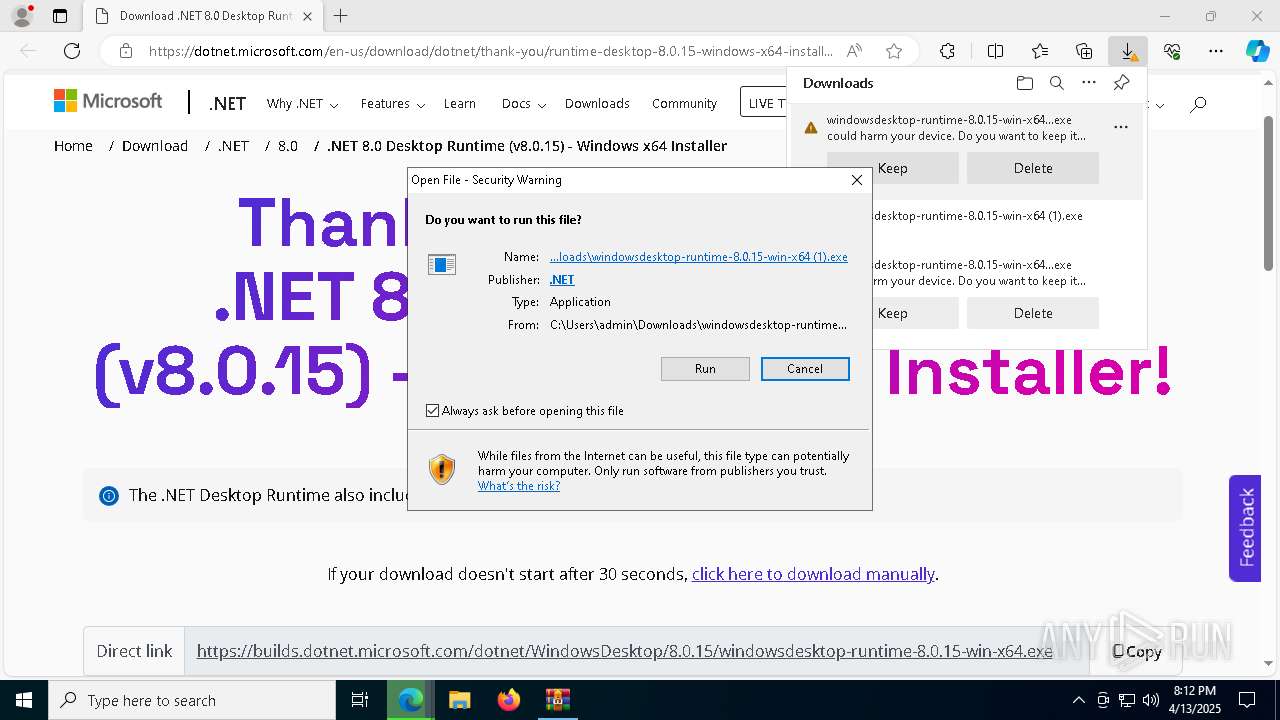Open the Favorites list icon
1280x720 pixels.
[x=1040, y=51]
